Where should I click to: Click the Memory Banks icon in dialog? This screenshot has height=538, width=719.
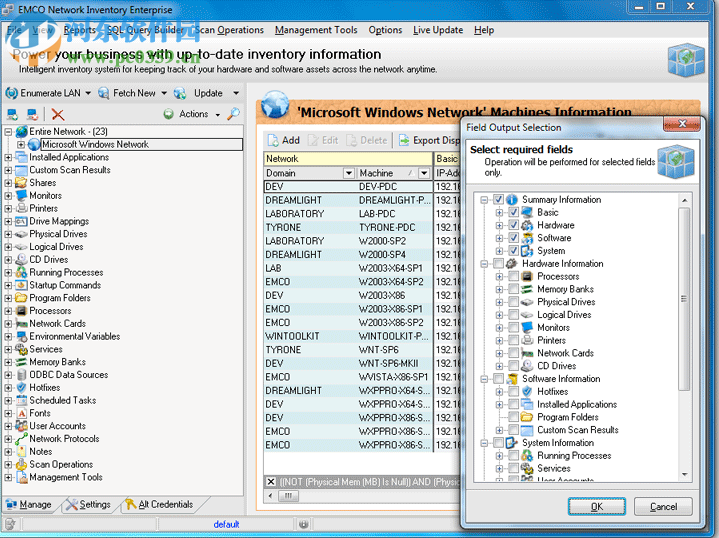point(527,289)
